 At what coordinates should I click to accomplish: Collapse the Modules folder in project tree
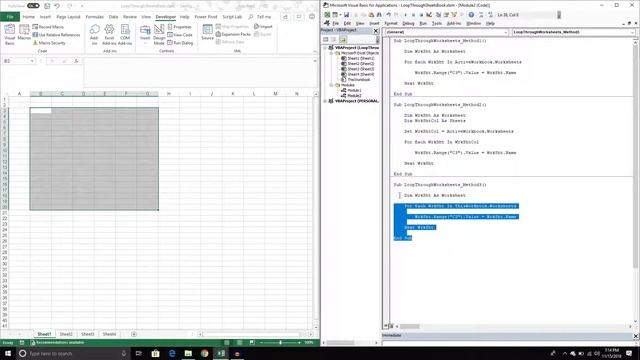click(x=331, y=85)
